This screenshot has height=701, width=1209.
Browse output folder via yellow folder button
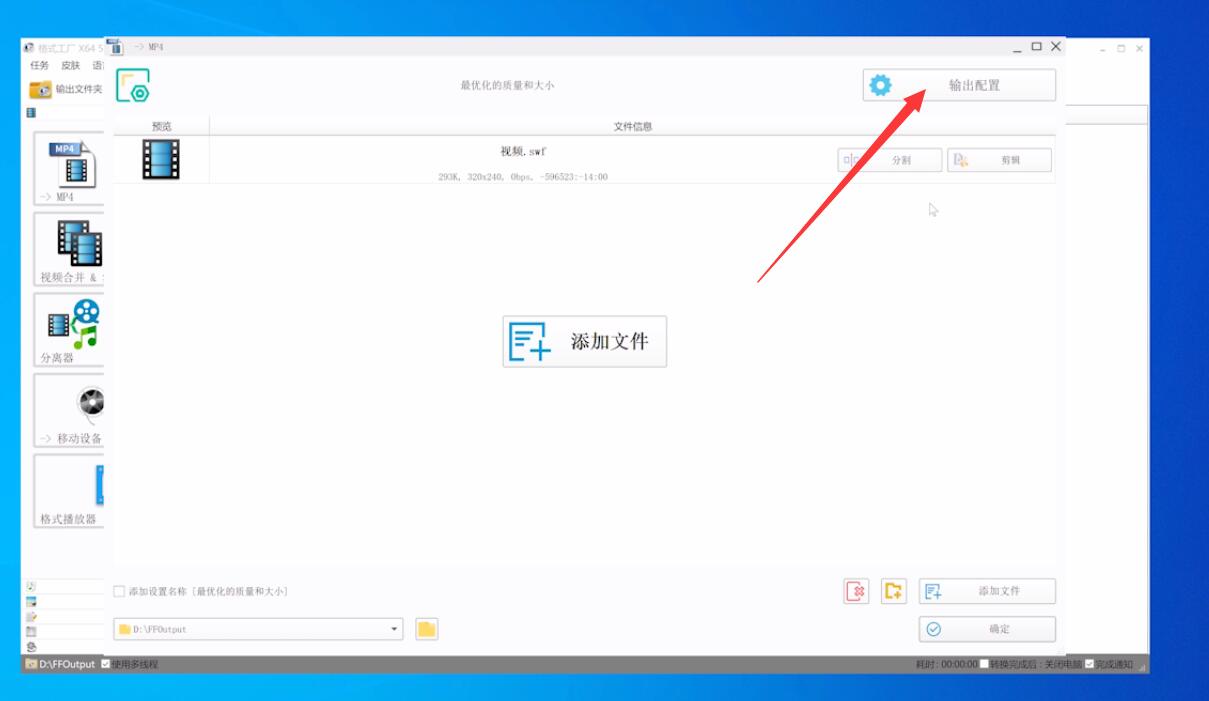coord(427,629)
